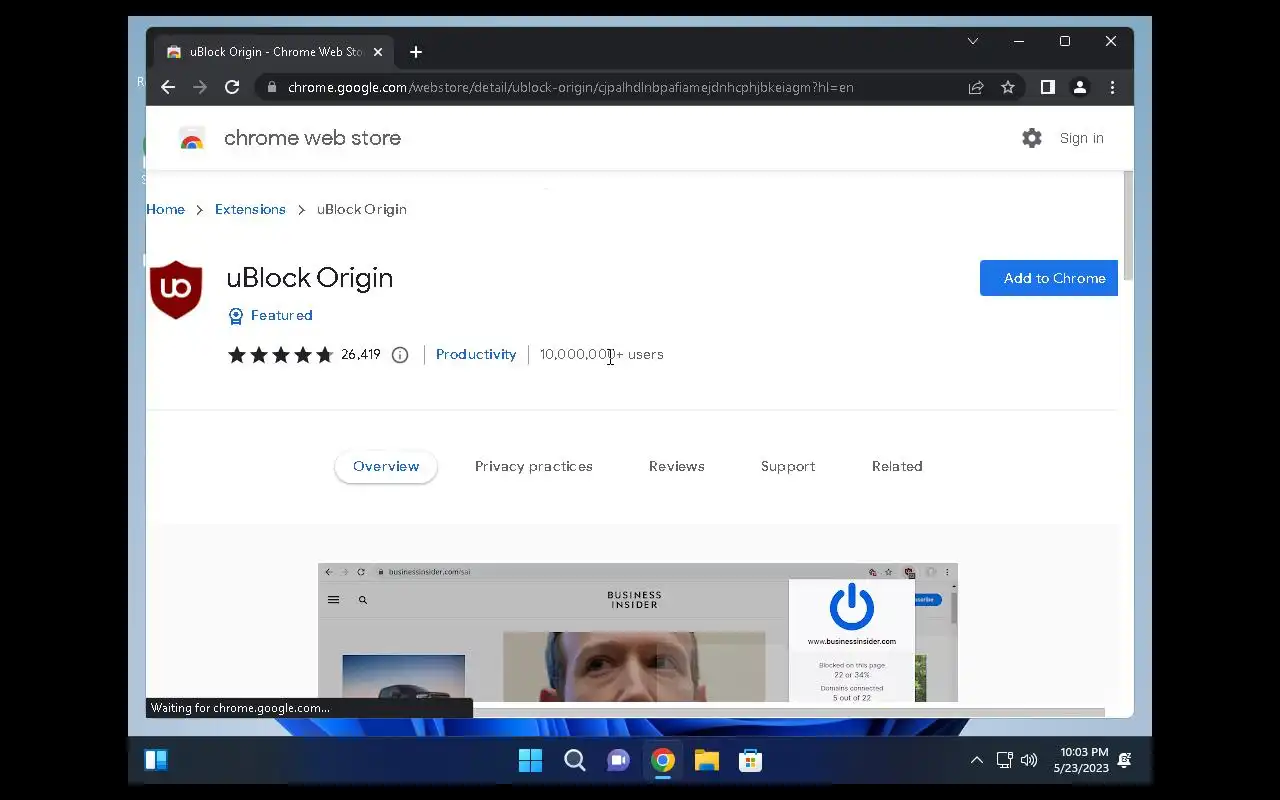This screenshot has height=800, width=1280.
Task: Click the browser forward arrow
Action: (200, 87)
